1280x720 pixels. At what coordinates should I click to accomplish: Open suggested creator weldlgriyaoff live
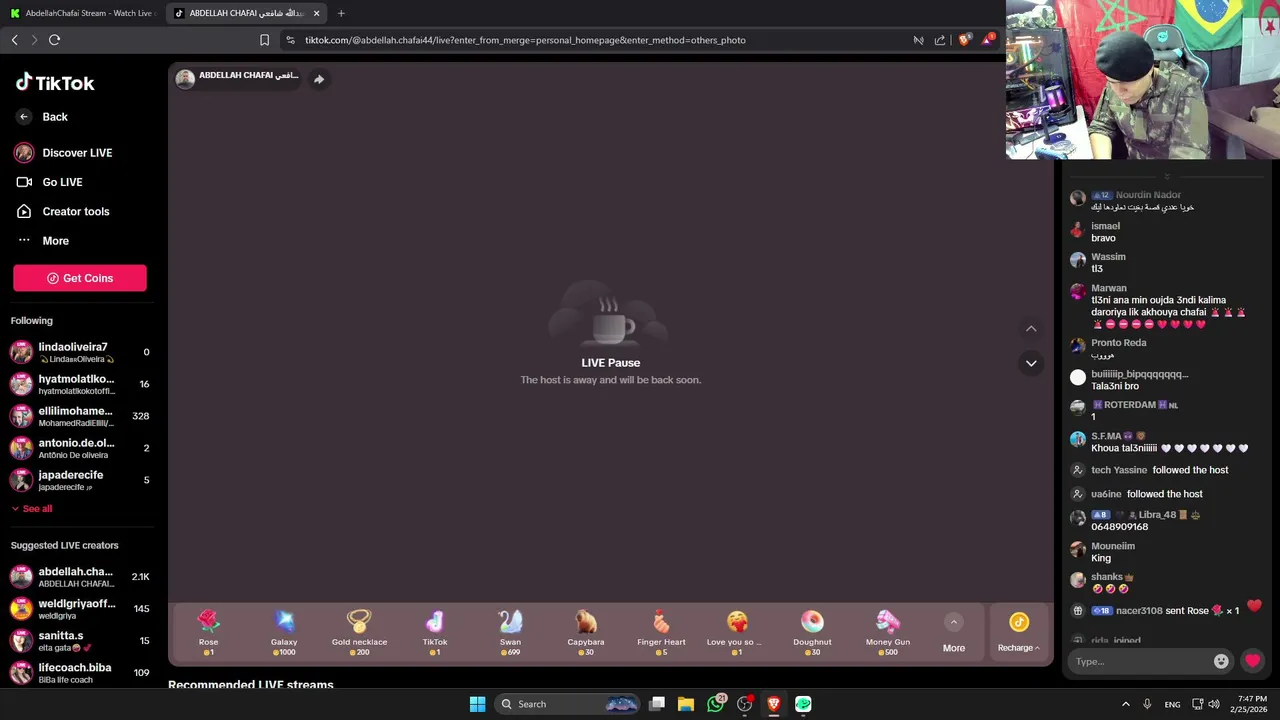click(80, 609)
